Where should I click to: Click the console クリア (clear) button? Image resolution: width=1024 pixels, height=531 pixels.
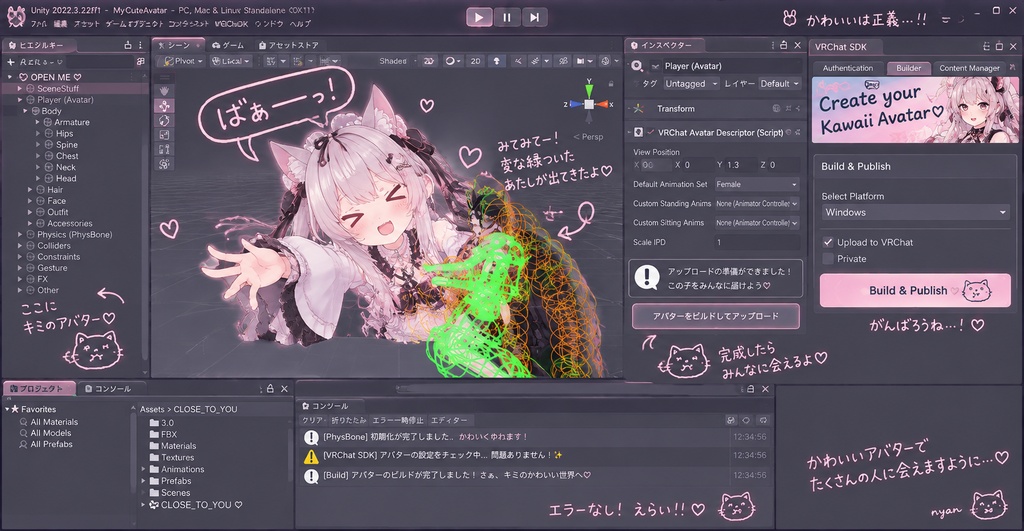tap(312, 420)
